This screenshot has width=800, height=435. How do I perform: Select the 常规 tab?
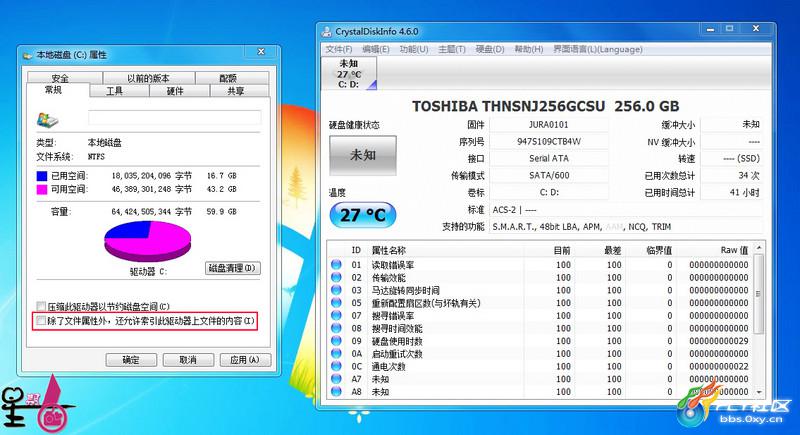tap(58, 90)
